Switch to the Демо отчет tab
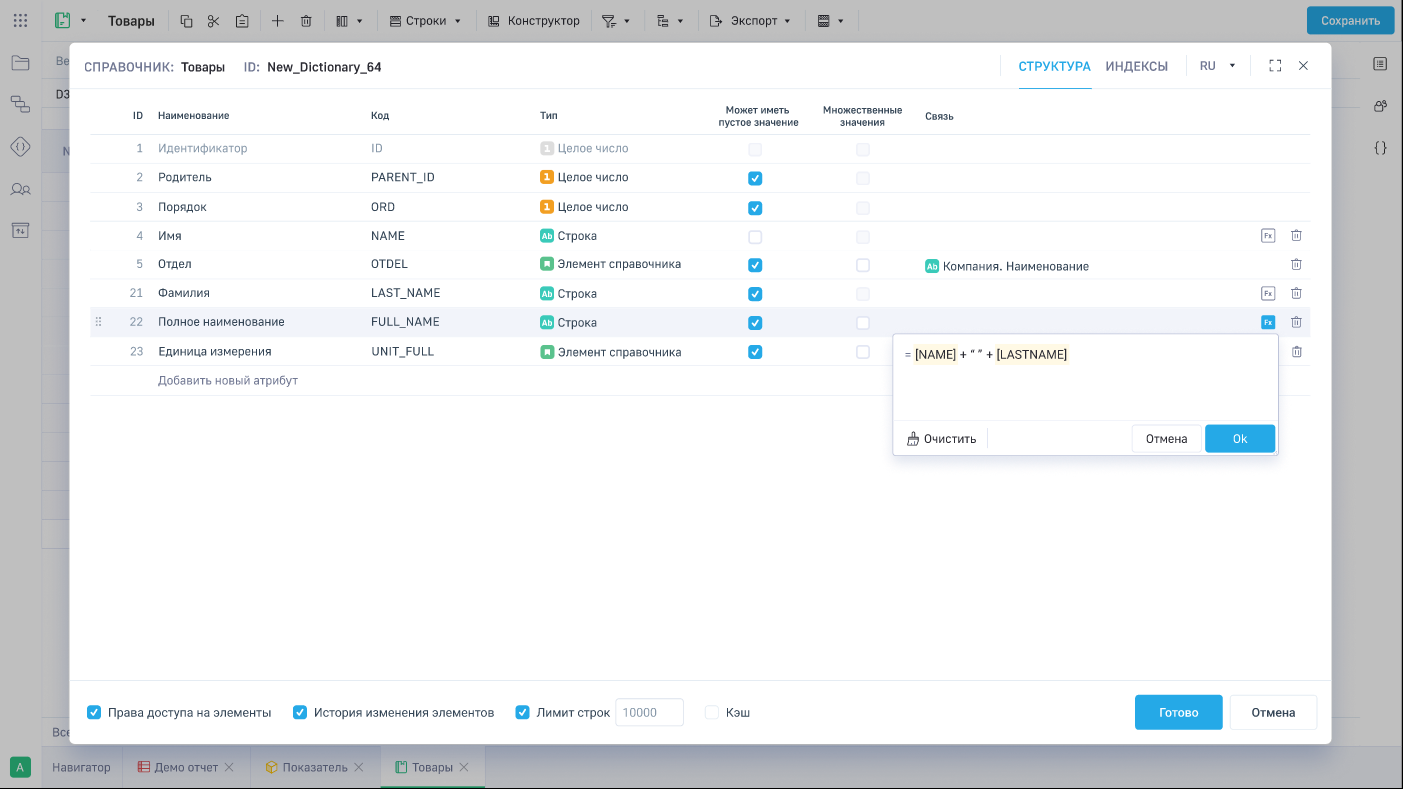The width and height of the screenshot is (1403, 789). point(185,767)
